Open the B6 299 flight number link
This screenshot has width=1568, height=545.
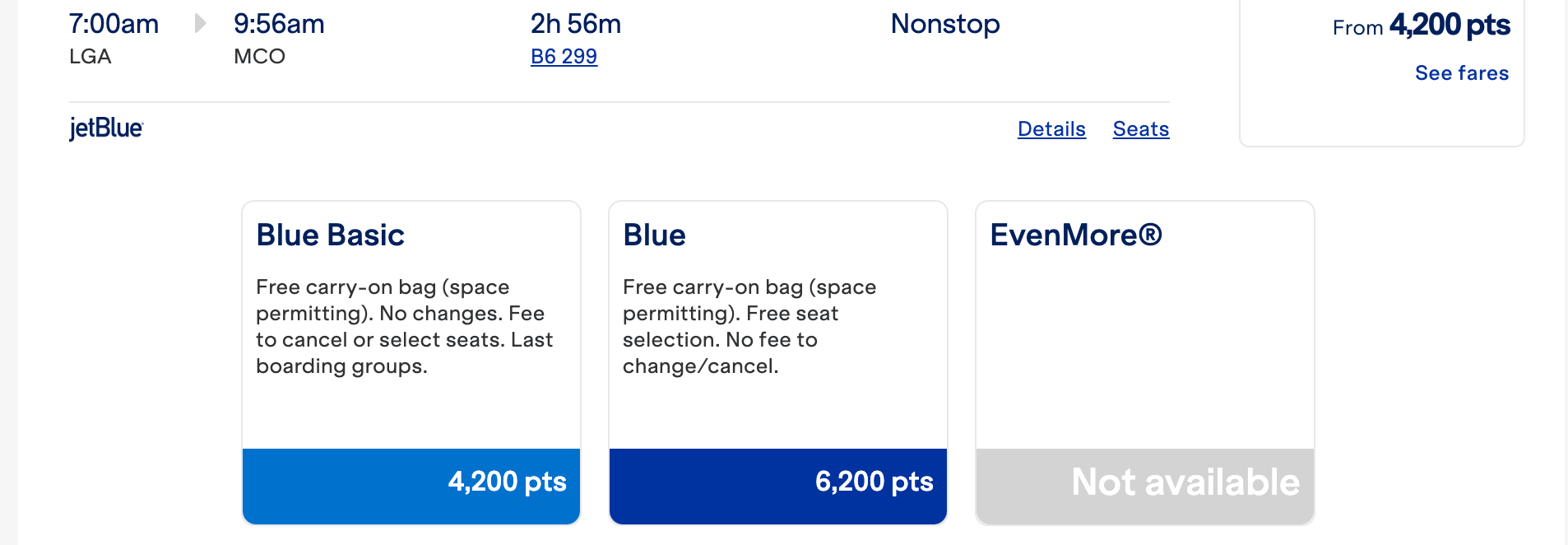click(564, 57)
